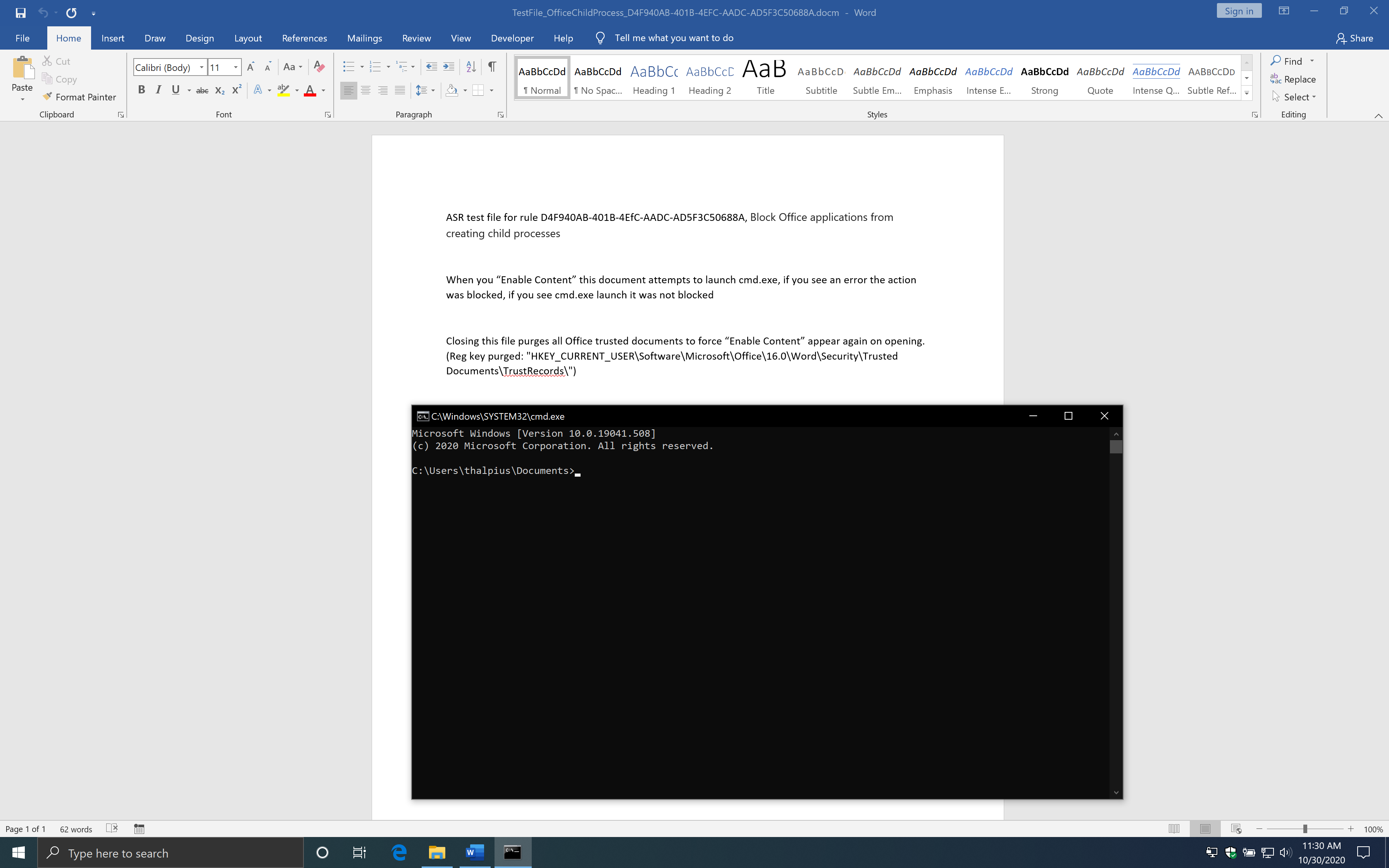
Task: Click the Windows taskbar search box
Action: 171,852
